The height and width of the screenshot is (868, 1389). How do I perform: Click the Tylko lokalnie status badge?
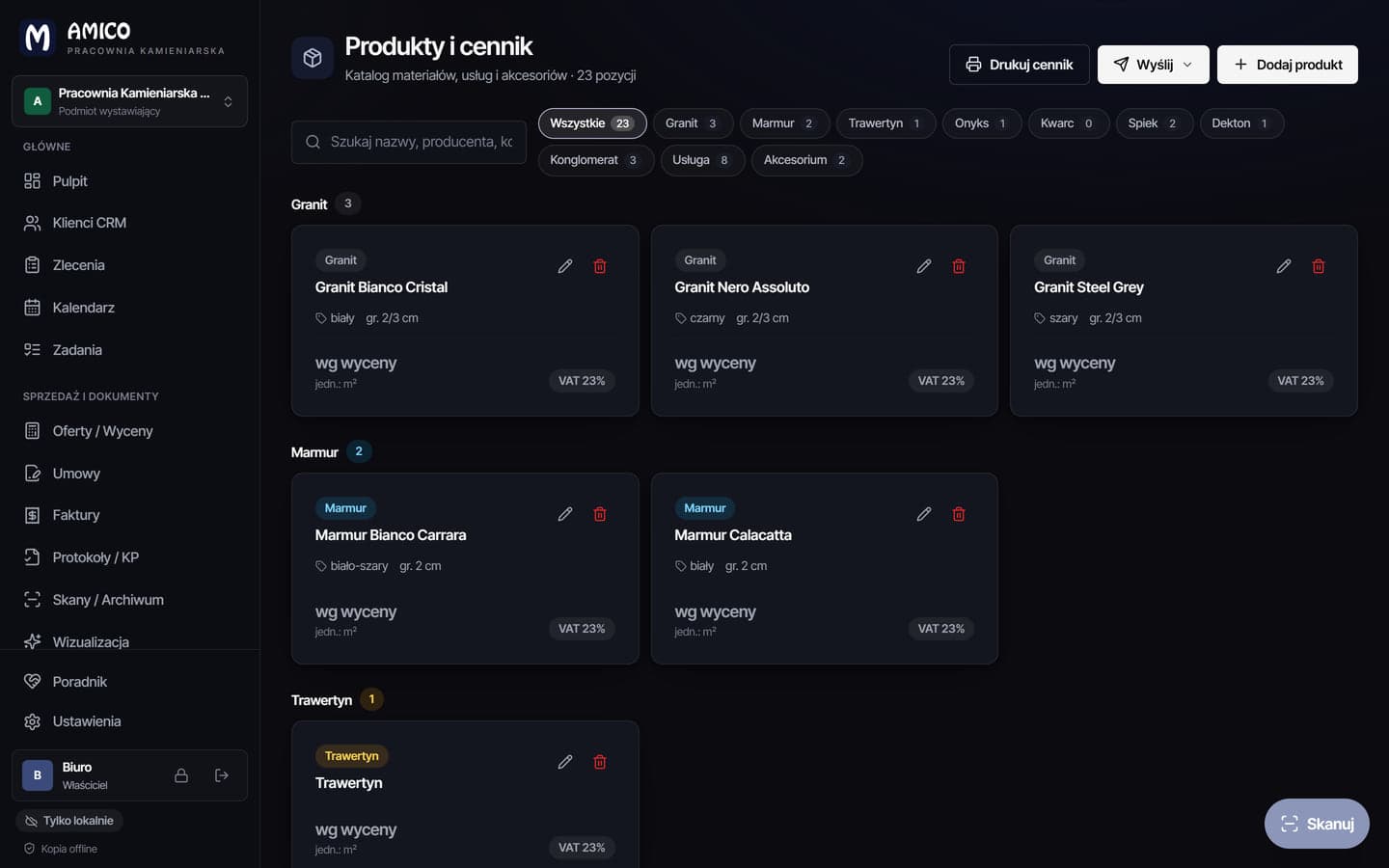69,821
